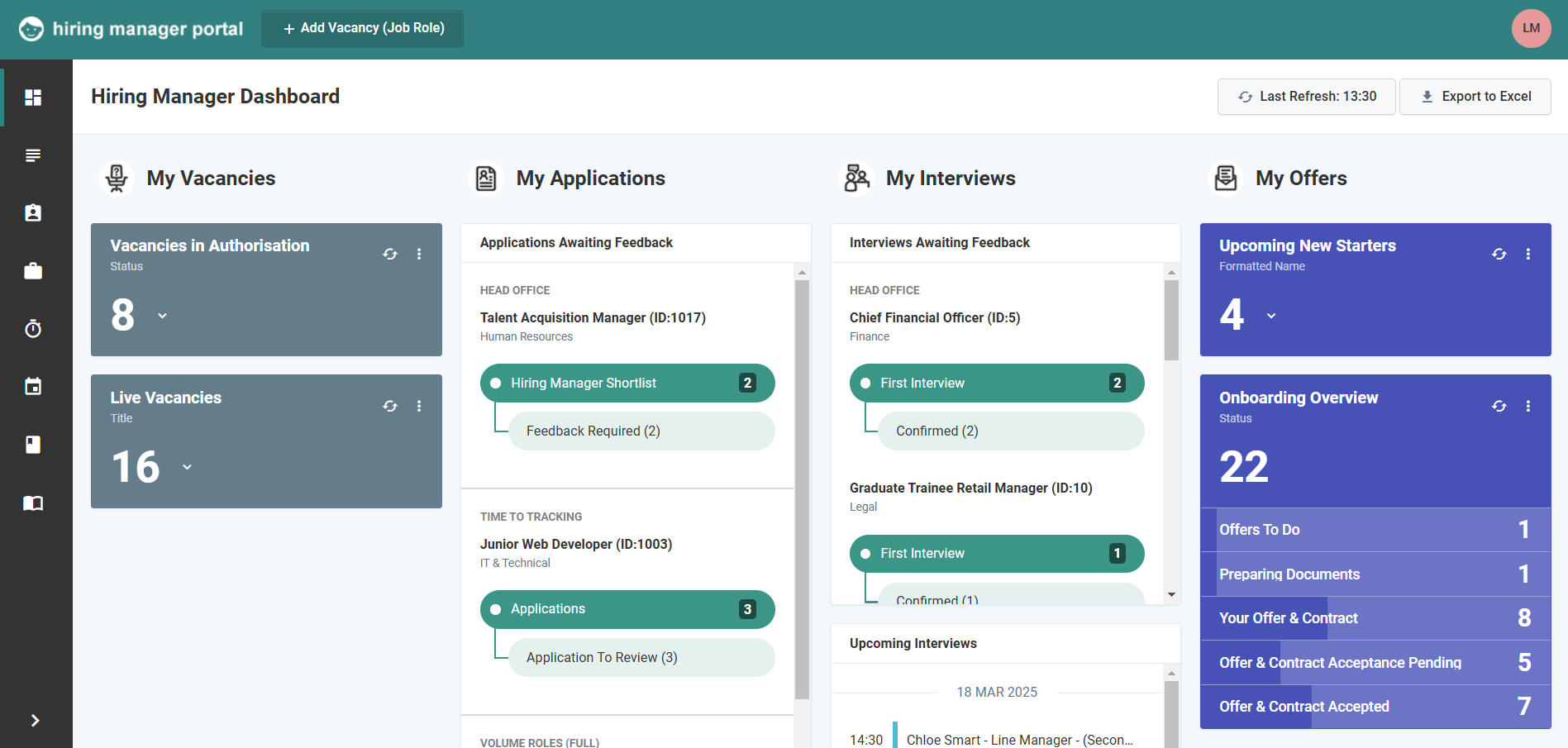Select the Offer & Contract Accepted row
The width and height of the screenshot is (1568, 748).
point(1375,707)
